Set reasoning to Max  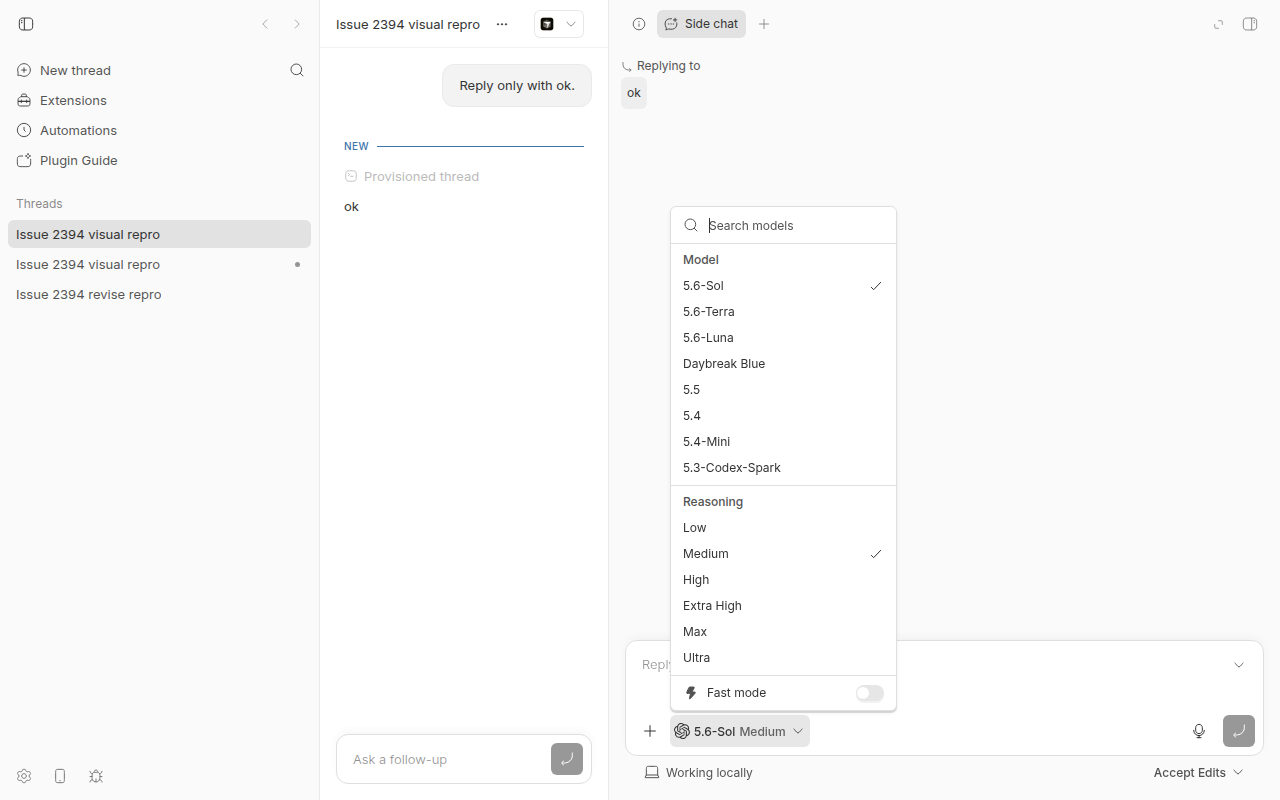tap(783, 632)
